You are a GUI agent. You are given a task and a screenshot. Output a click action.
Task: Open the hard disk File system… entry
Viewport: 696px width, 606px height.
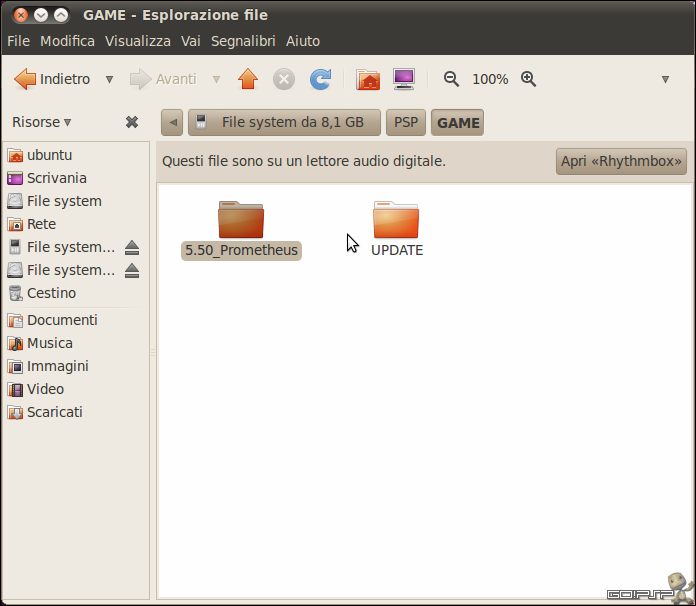(x=71, y=270)
